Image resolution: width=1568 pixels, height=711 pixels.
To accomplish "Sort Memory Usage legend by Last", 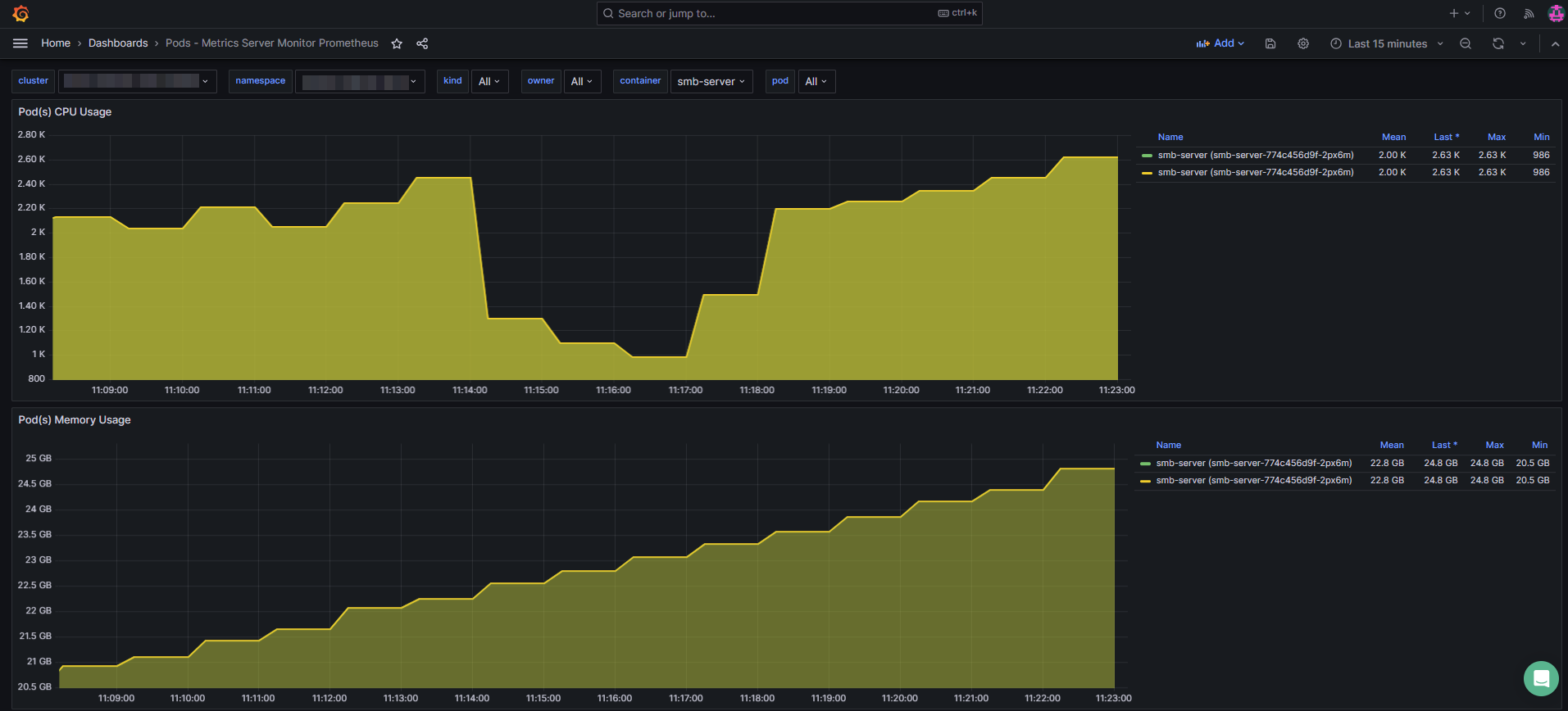I will (x=1444, y=445).
